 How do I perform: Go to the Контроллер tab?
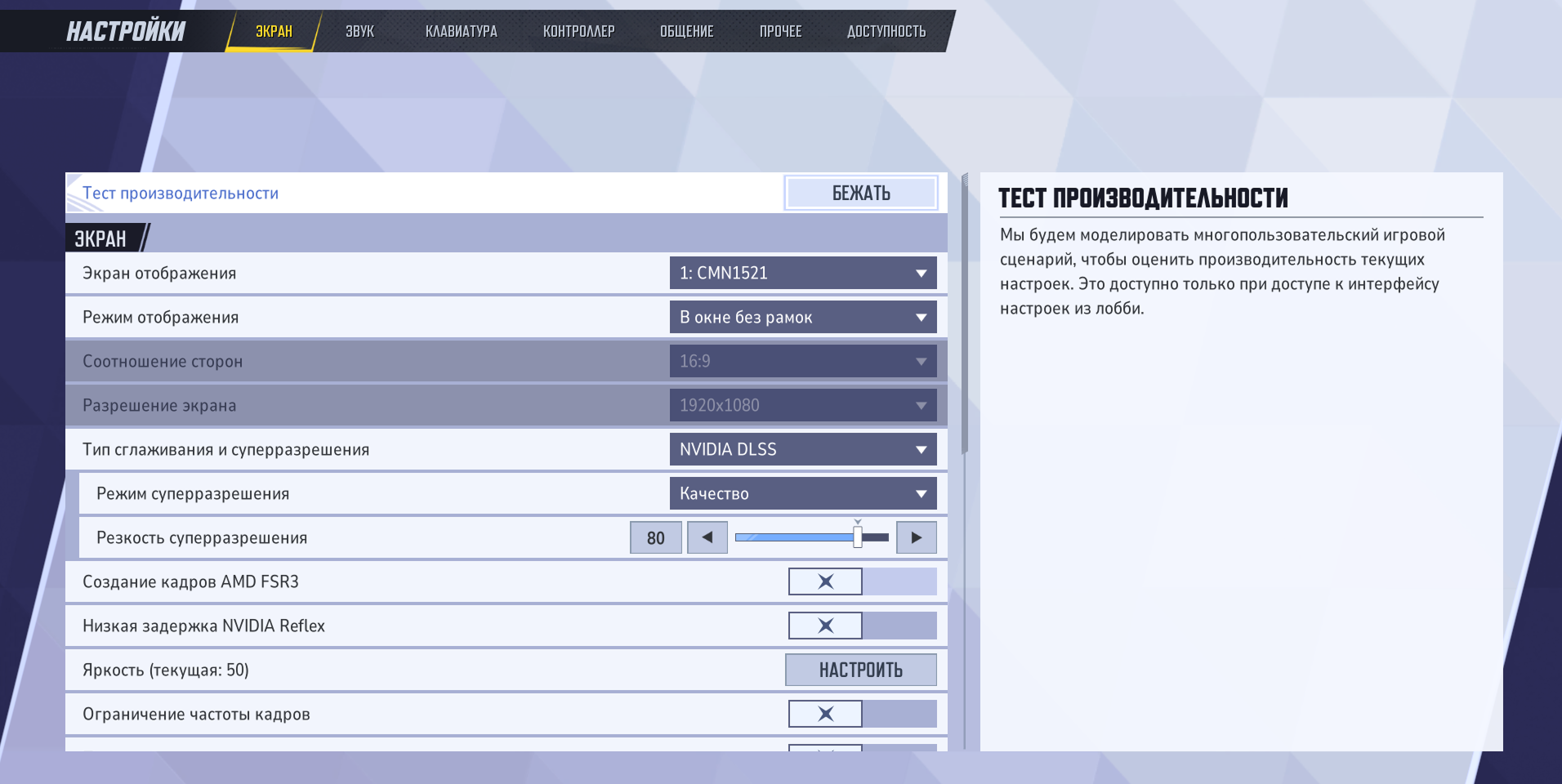click(x=578, y=31)
